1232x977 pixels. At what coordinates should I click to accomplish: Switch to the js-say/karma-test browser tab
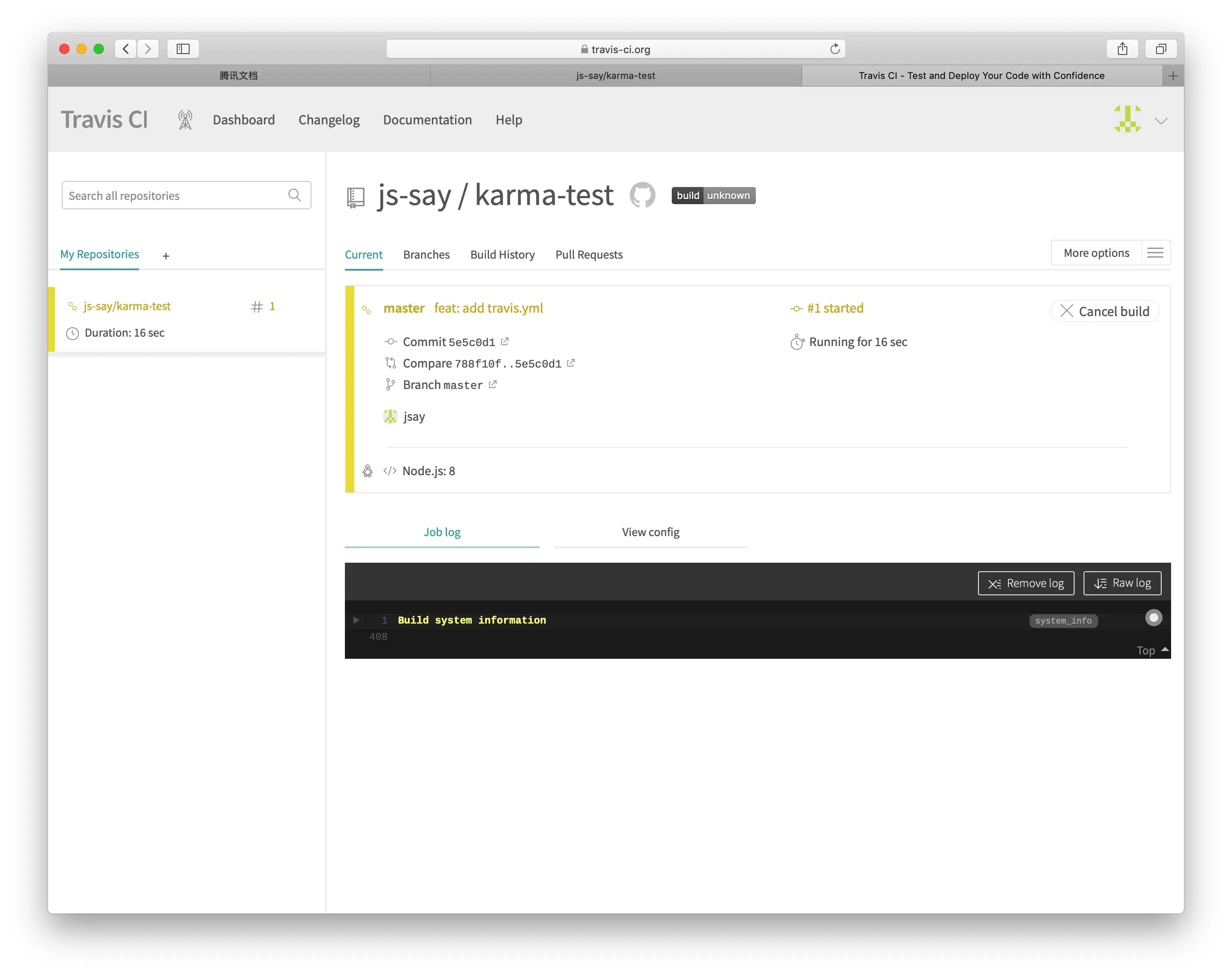click(x=616, y=75)
